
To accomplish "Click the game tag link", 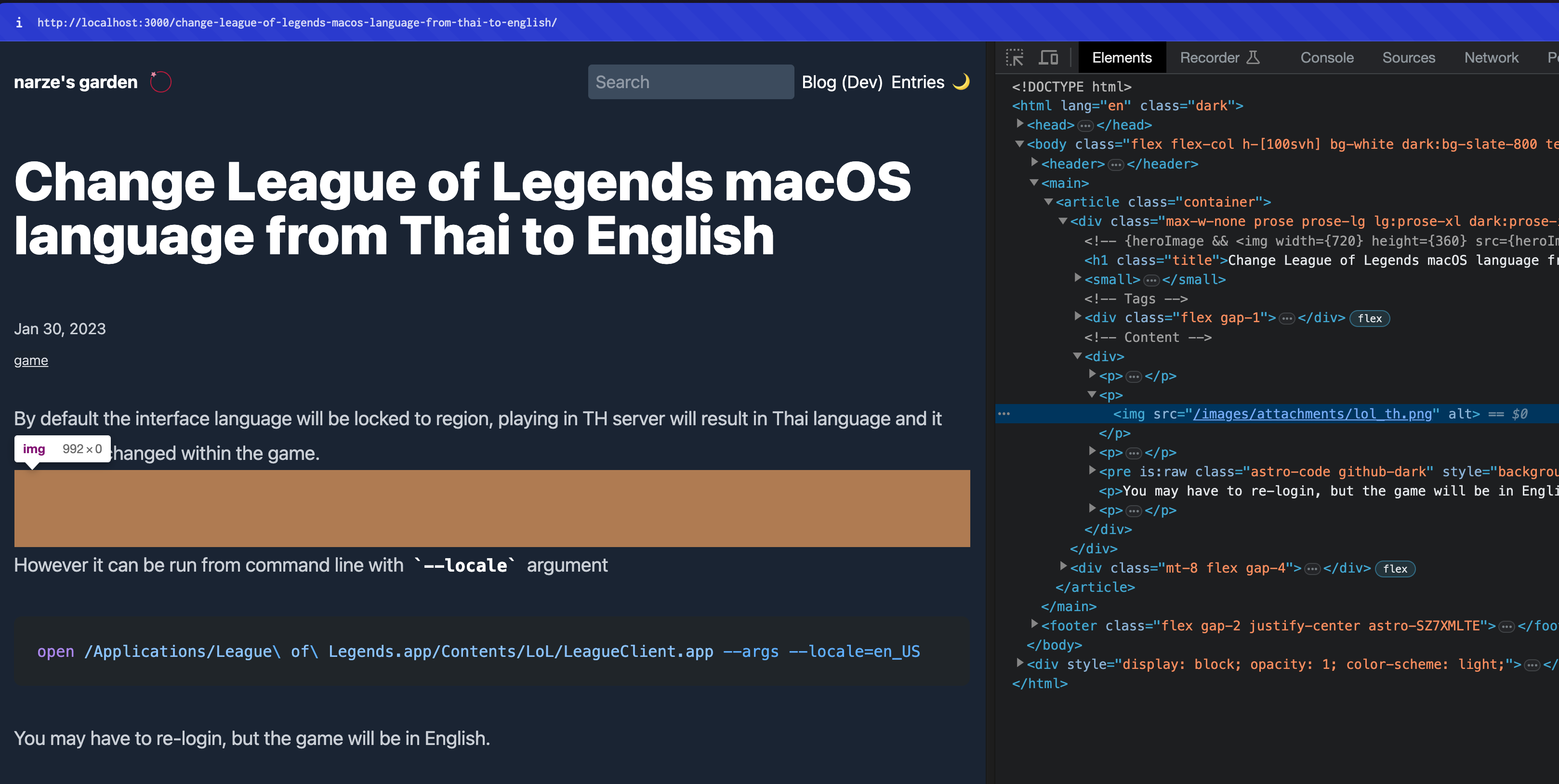I will coord(31,360).
